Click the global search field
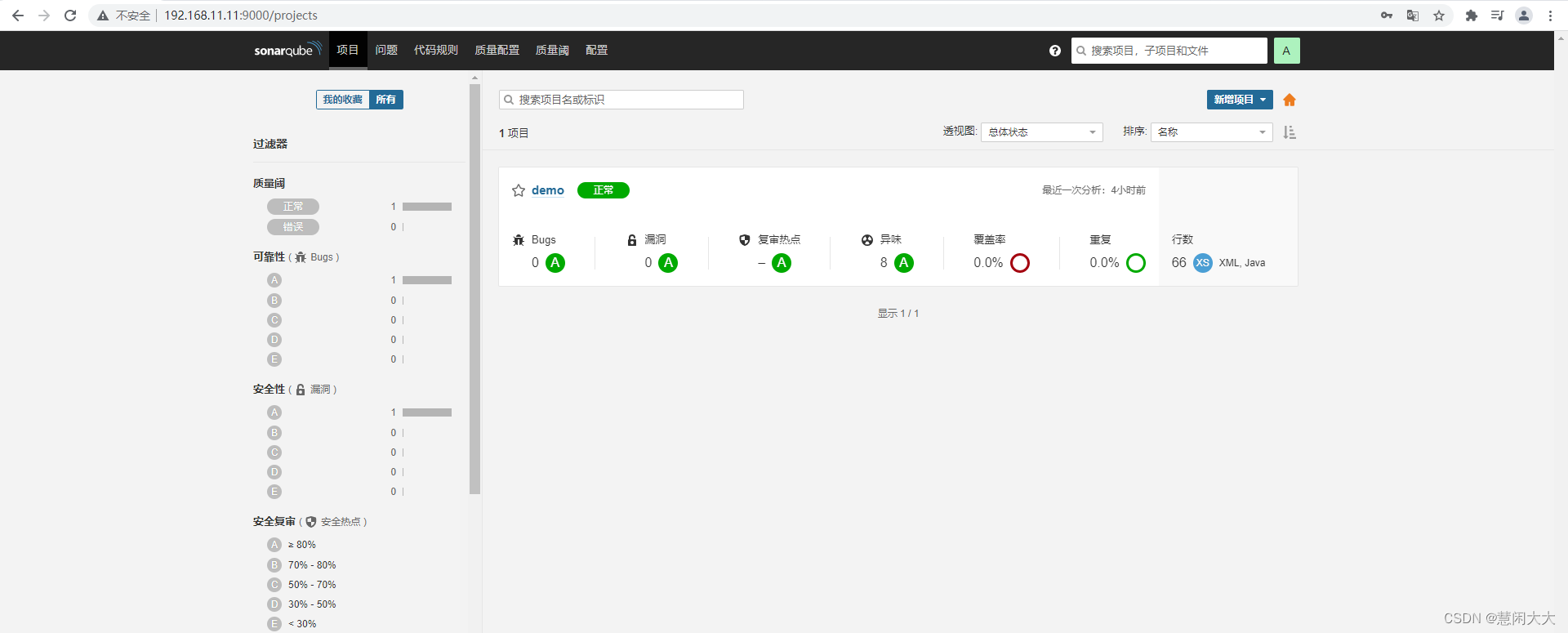 (1169, 51)
